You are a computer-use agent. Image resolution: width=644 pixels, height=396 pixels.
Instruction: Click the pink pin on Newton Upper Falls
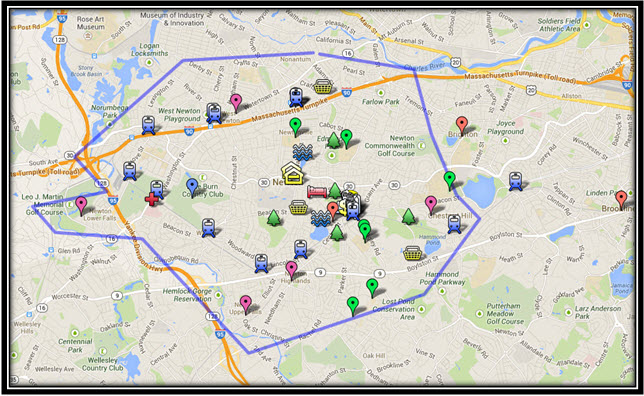(x=246, y=304)
